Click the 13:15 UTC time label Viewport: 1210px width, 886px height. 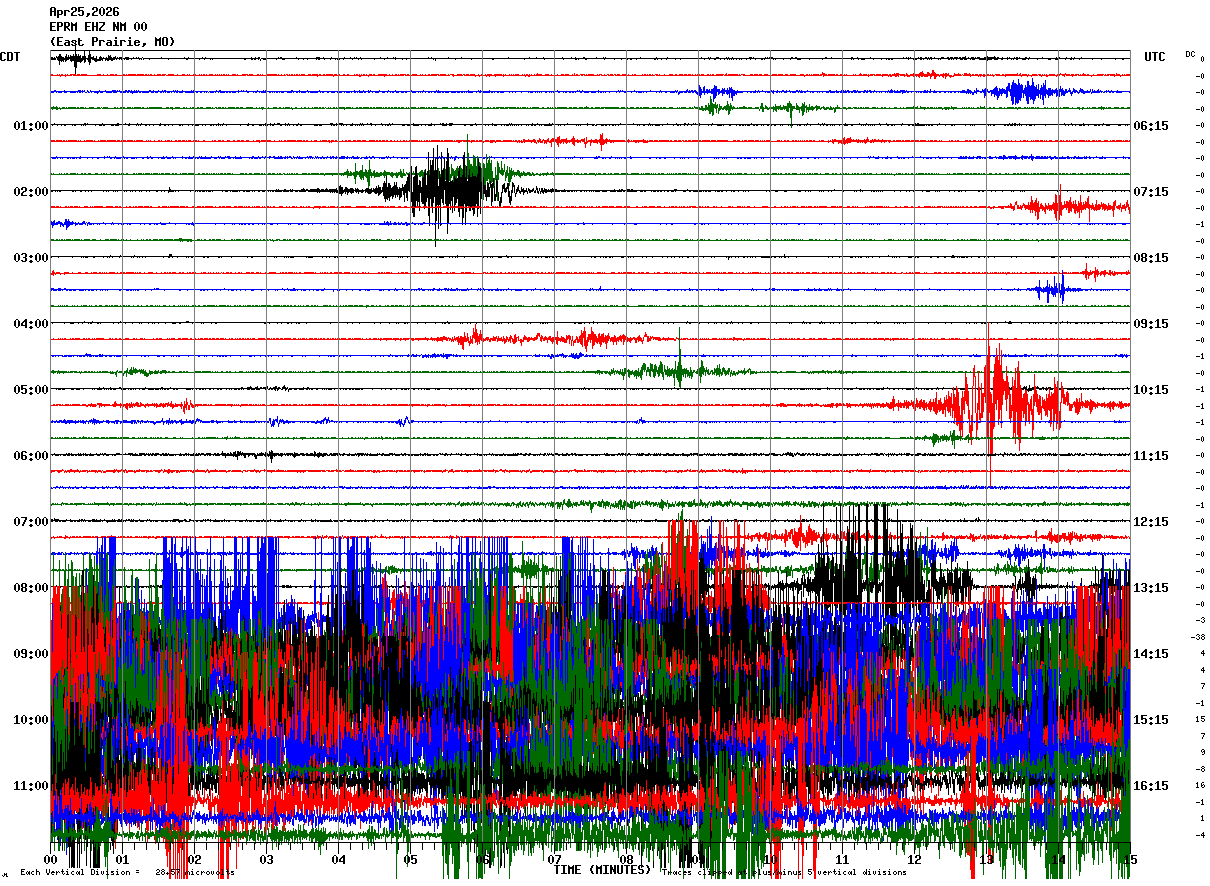[1151, 588]
